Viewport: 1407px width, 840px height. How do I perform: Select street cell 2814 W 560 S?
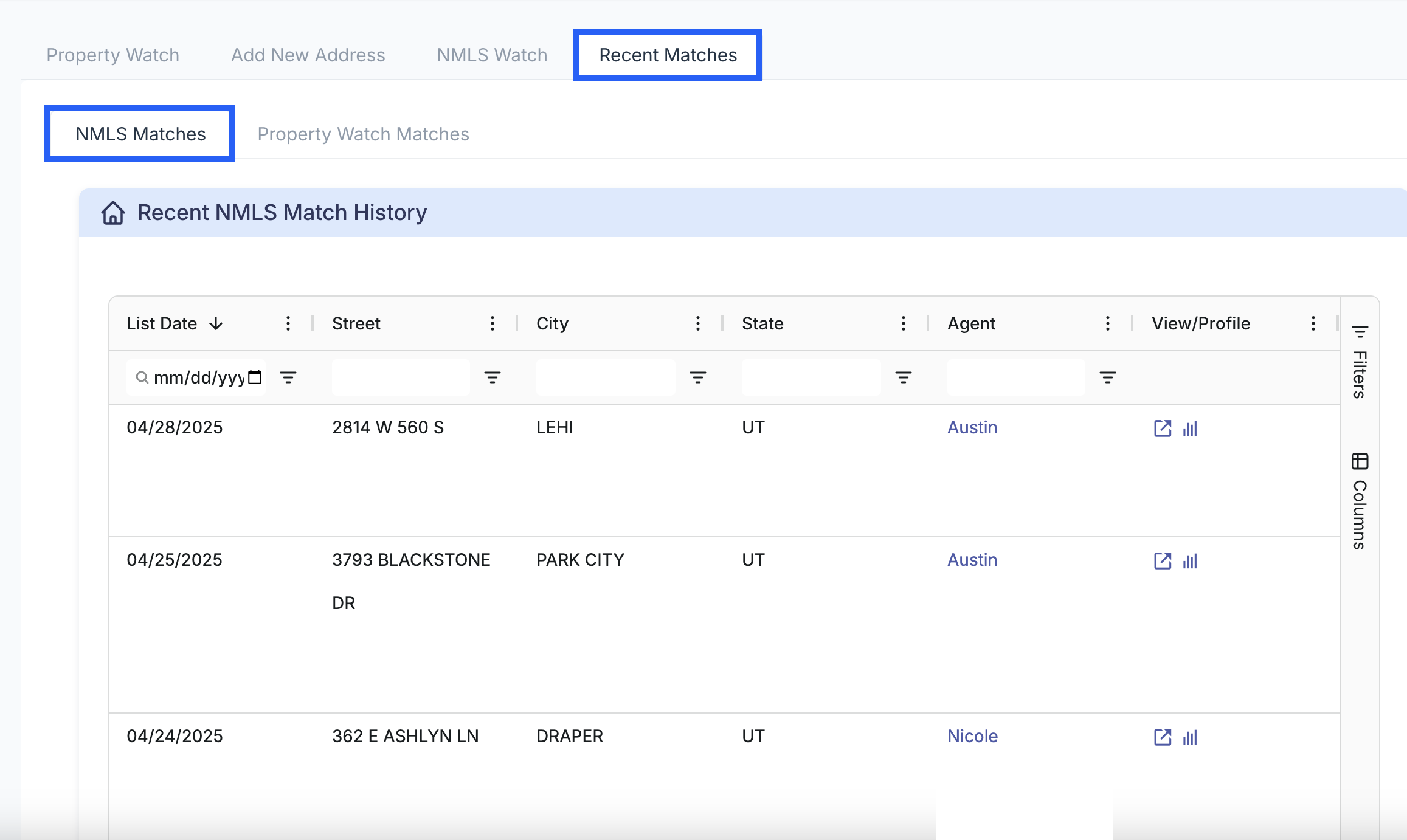click(x=388, y=427)
